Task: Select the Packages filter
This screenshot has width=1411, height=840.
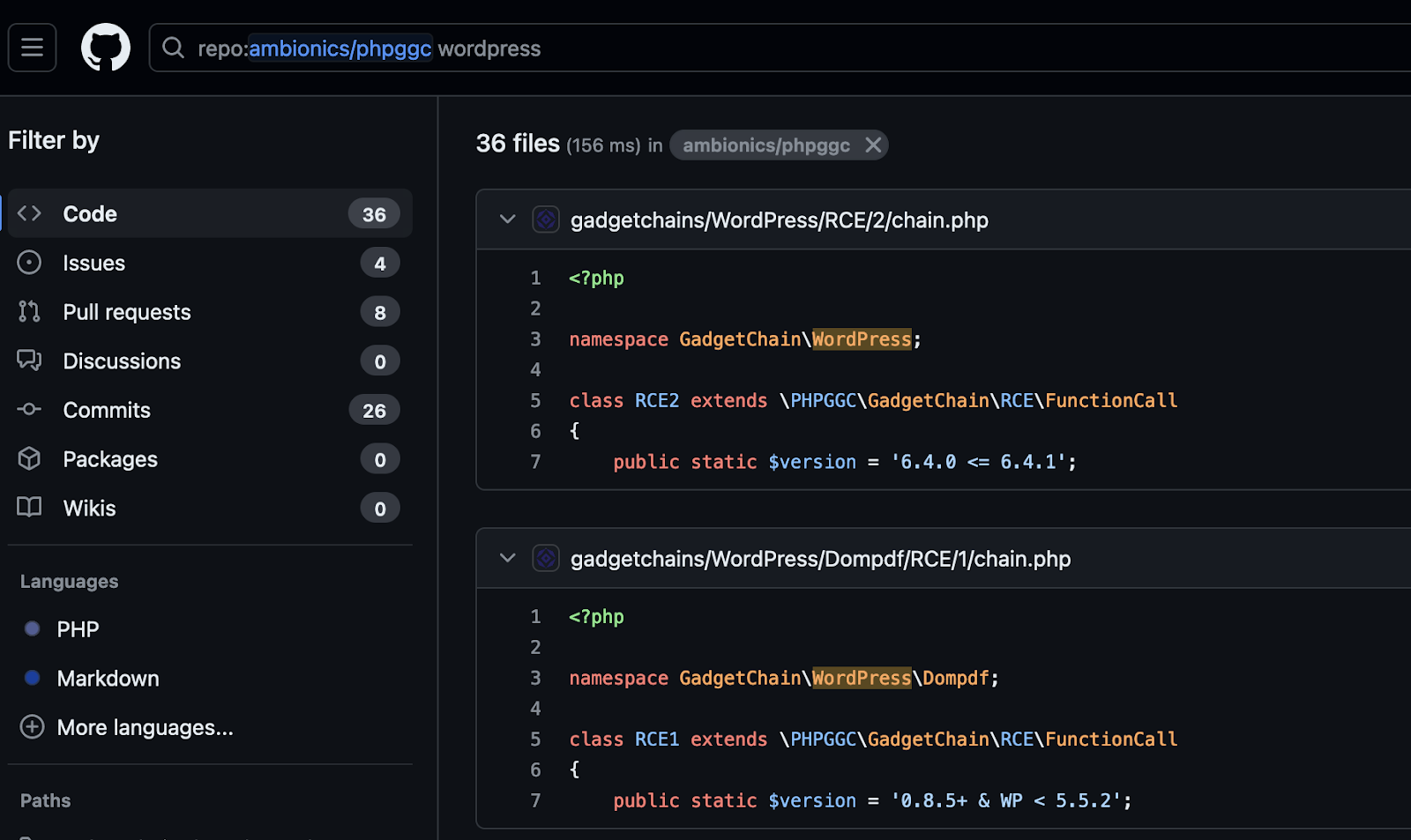Action: coord(210,459)
